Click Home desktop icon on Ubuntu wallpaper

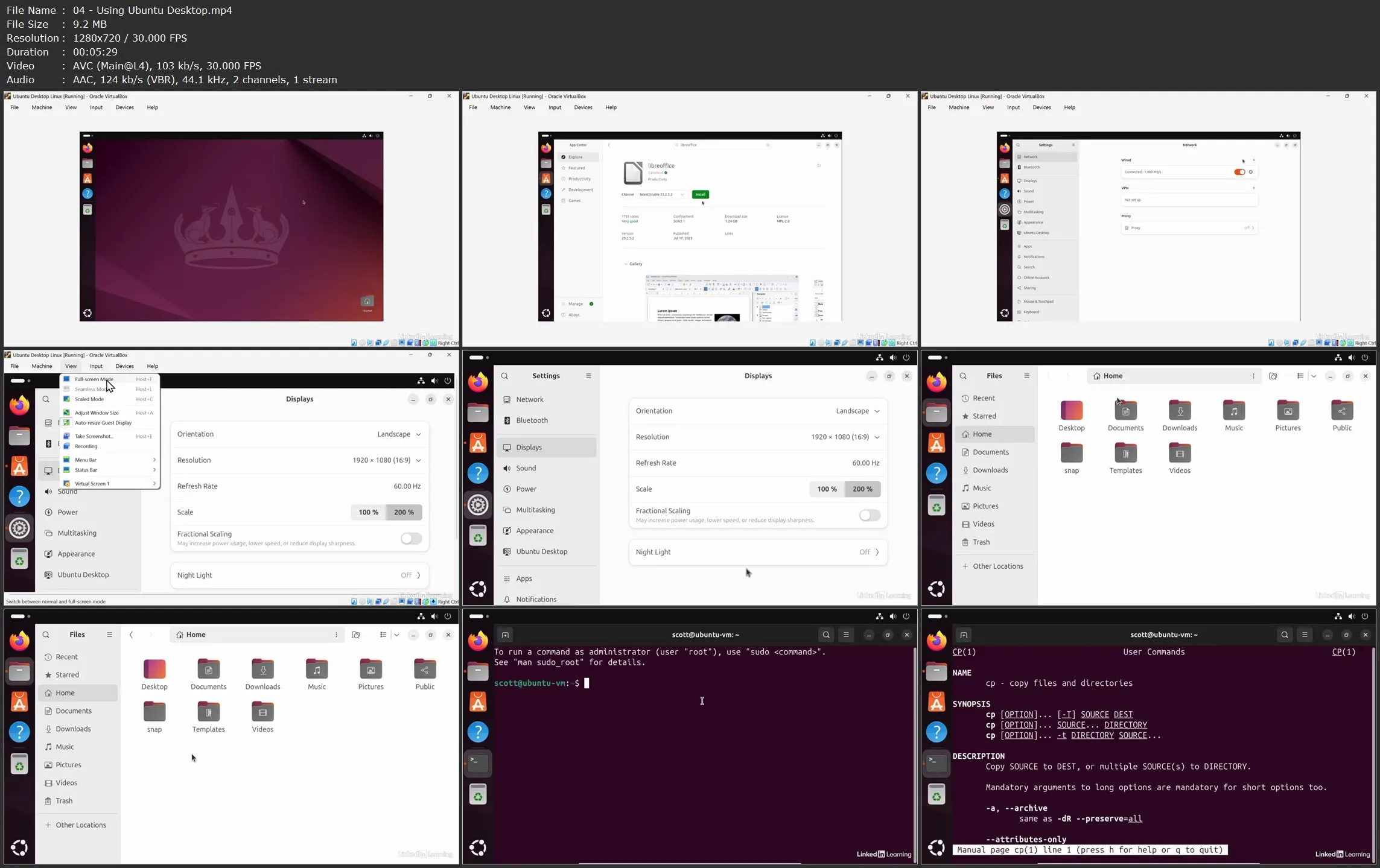367,301
